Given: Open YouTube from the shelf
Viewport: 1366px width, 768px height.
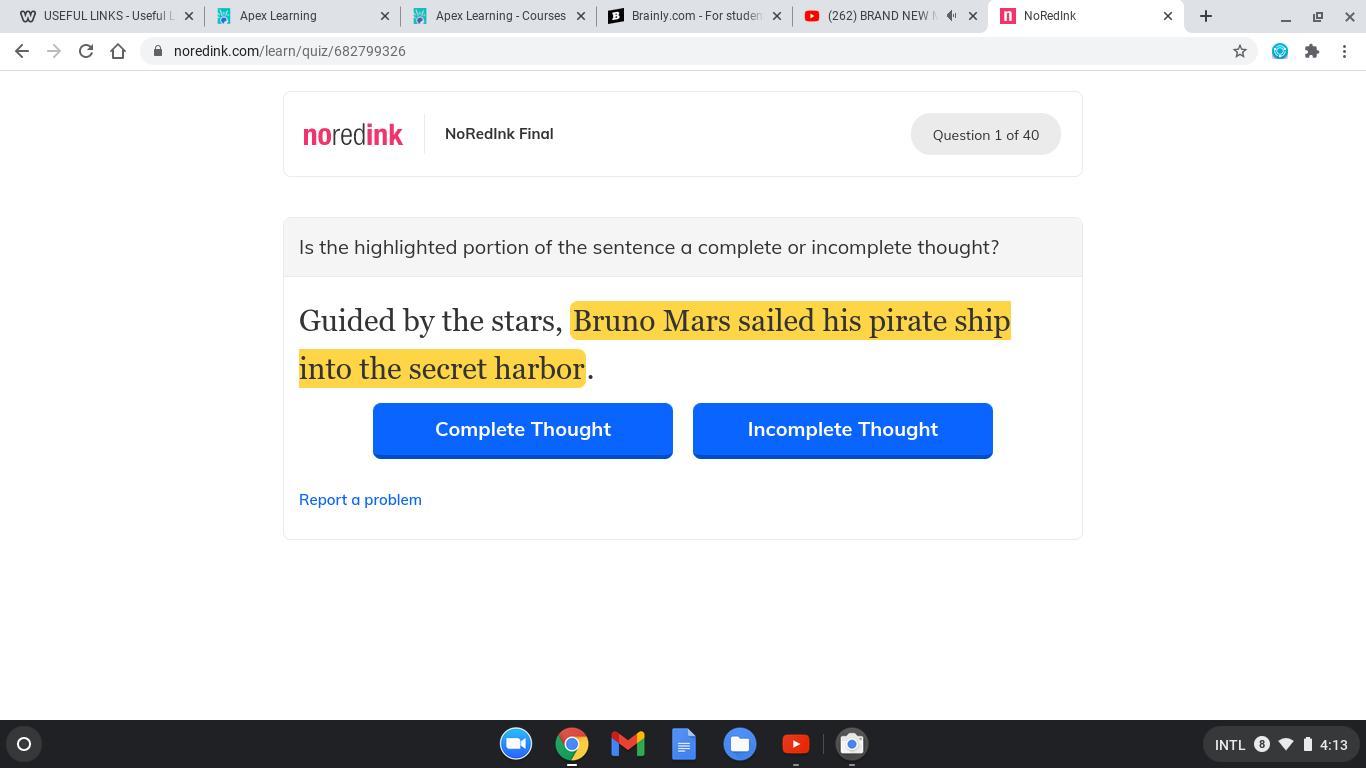Looking at the screenshot, I should pyautogui.click(x=796, y=744).
